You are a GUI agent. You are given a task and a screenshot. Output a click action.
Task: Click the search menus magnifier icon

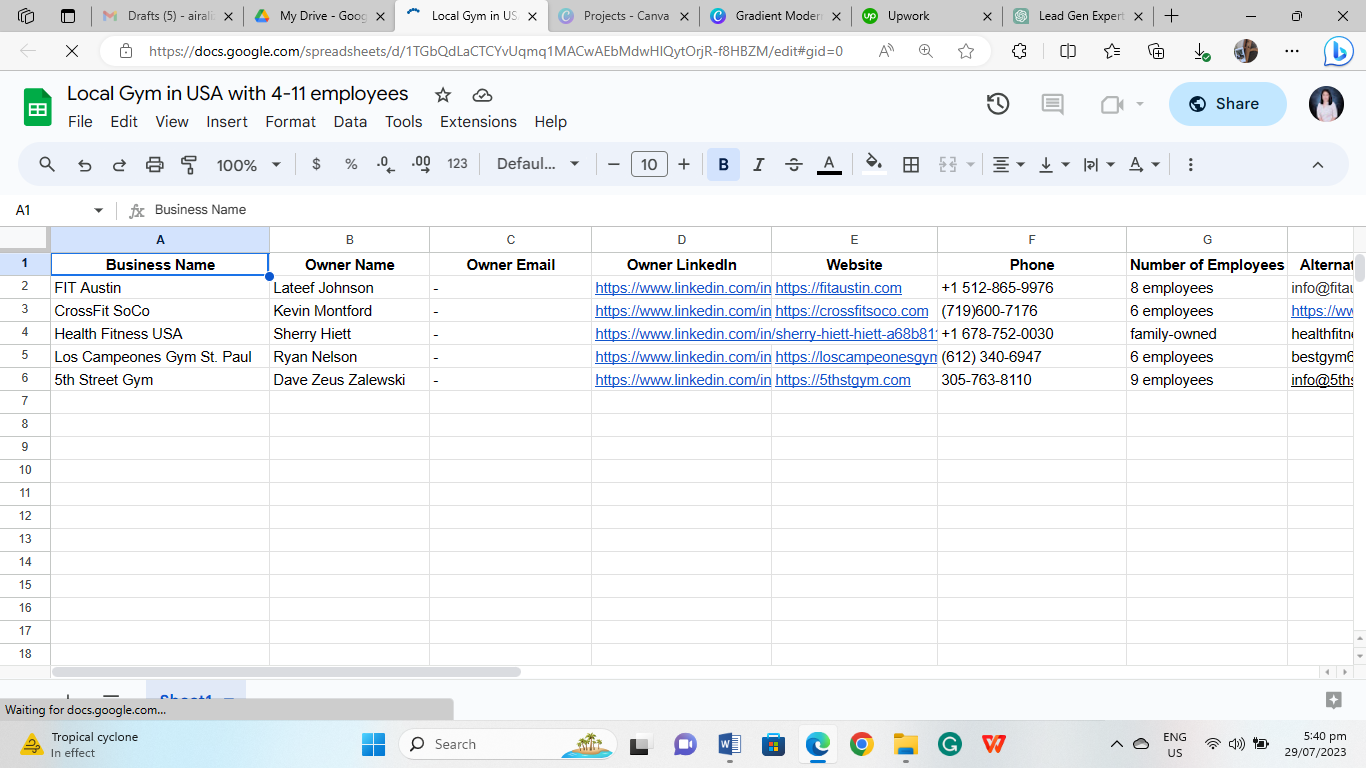click(x=47, y=165)
